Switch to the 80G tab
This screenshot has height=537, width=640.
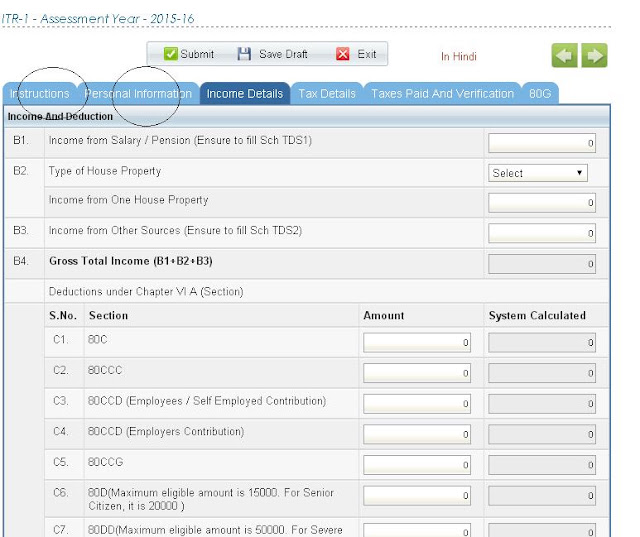point(540,93)
